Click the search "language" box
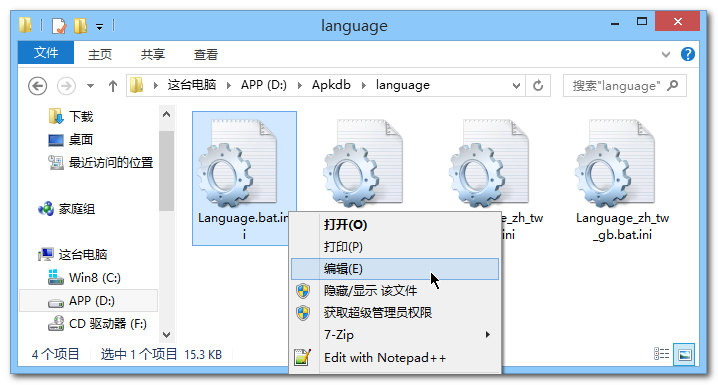The image size is (718, 385). pyautogui.click(x=625, y=86)
